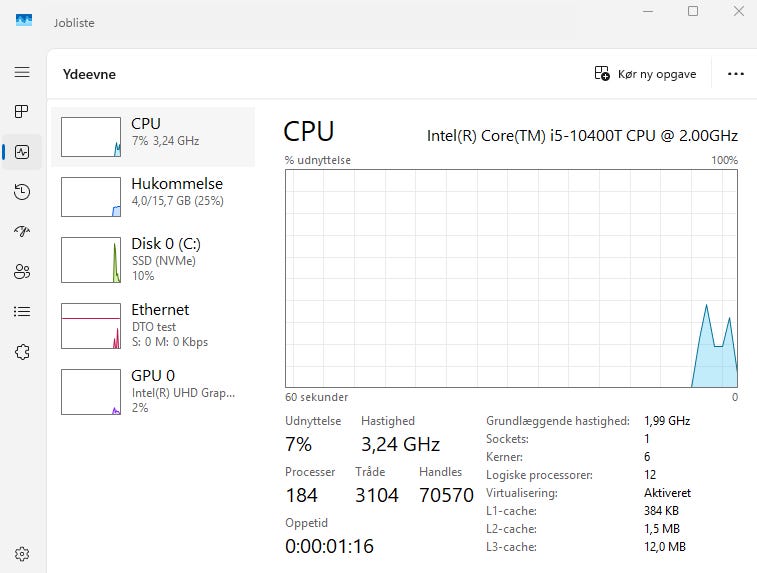Image resolution: width=757 pixels, height=573 pixels.
Task: Open the Users page icon
Action: tap(22, 271)
